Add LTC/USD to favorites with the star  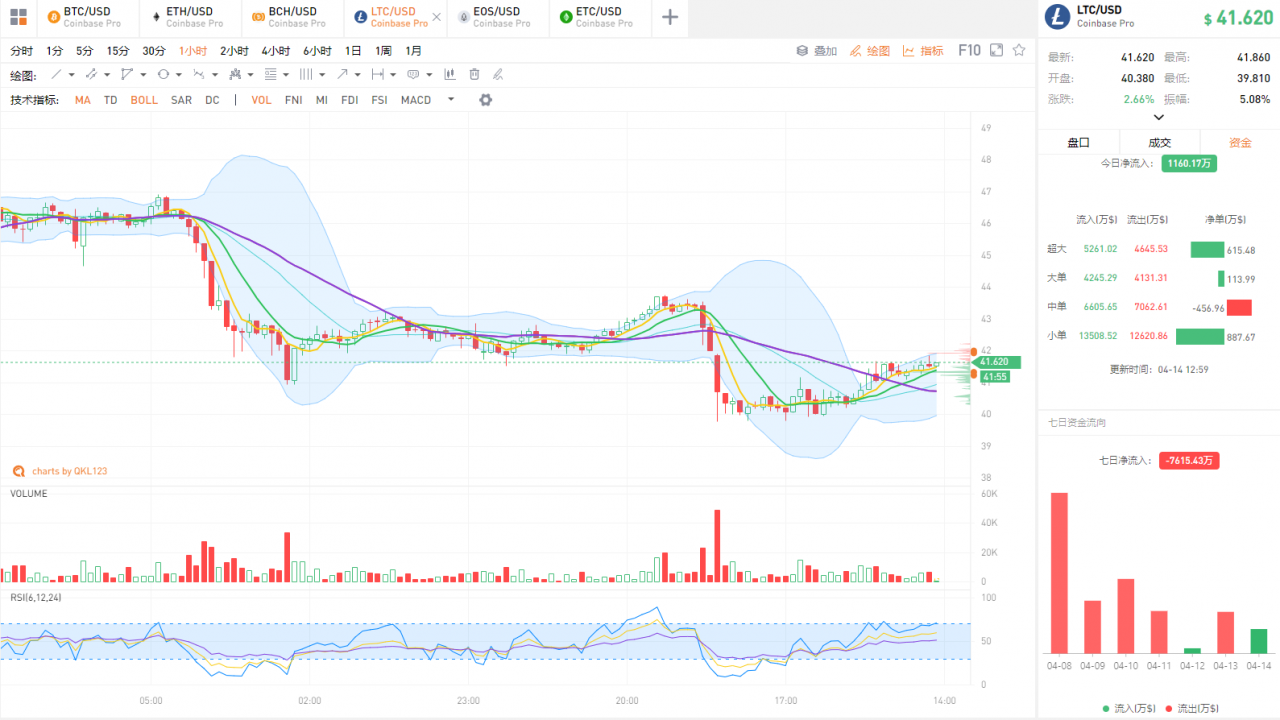pyautogui.click(x=1019, y=50)
